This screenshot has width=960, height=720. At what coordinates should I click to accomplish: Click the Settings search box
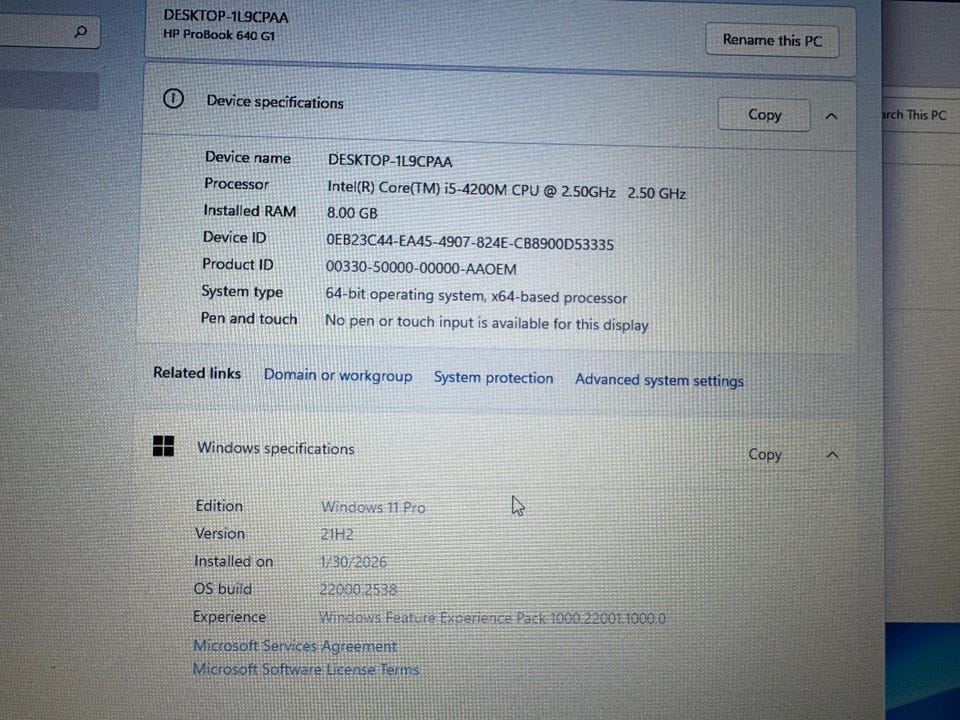[x=49, y=31]
